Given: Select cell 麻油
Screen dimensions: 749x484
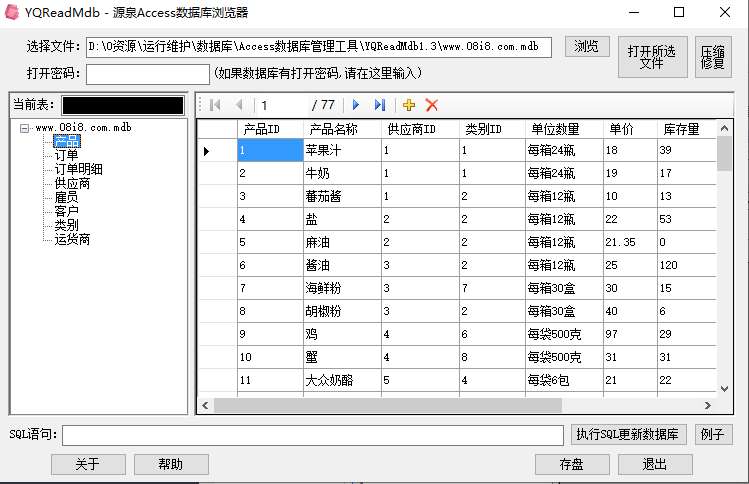Looking at the screenshot, I should [342, 242].
